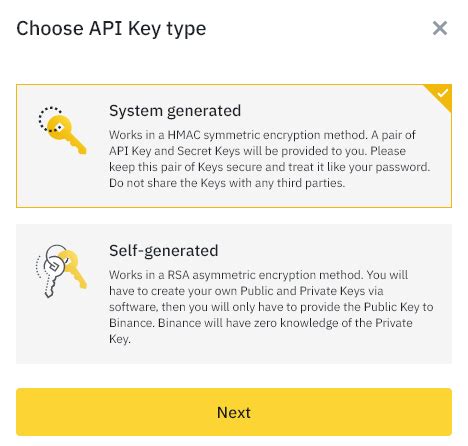Viewport: 468px width, 446px height.
Task: Click 'API Key and Secret Keys' line
Action: (257, 151)
